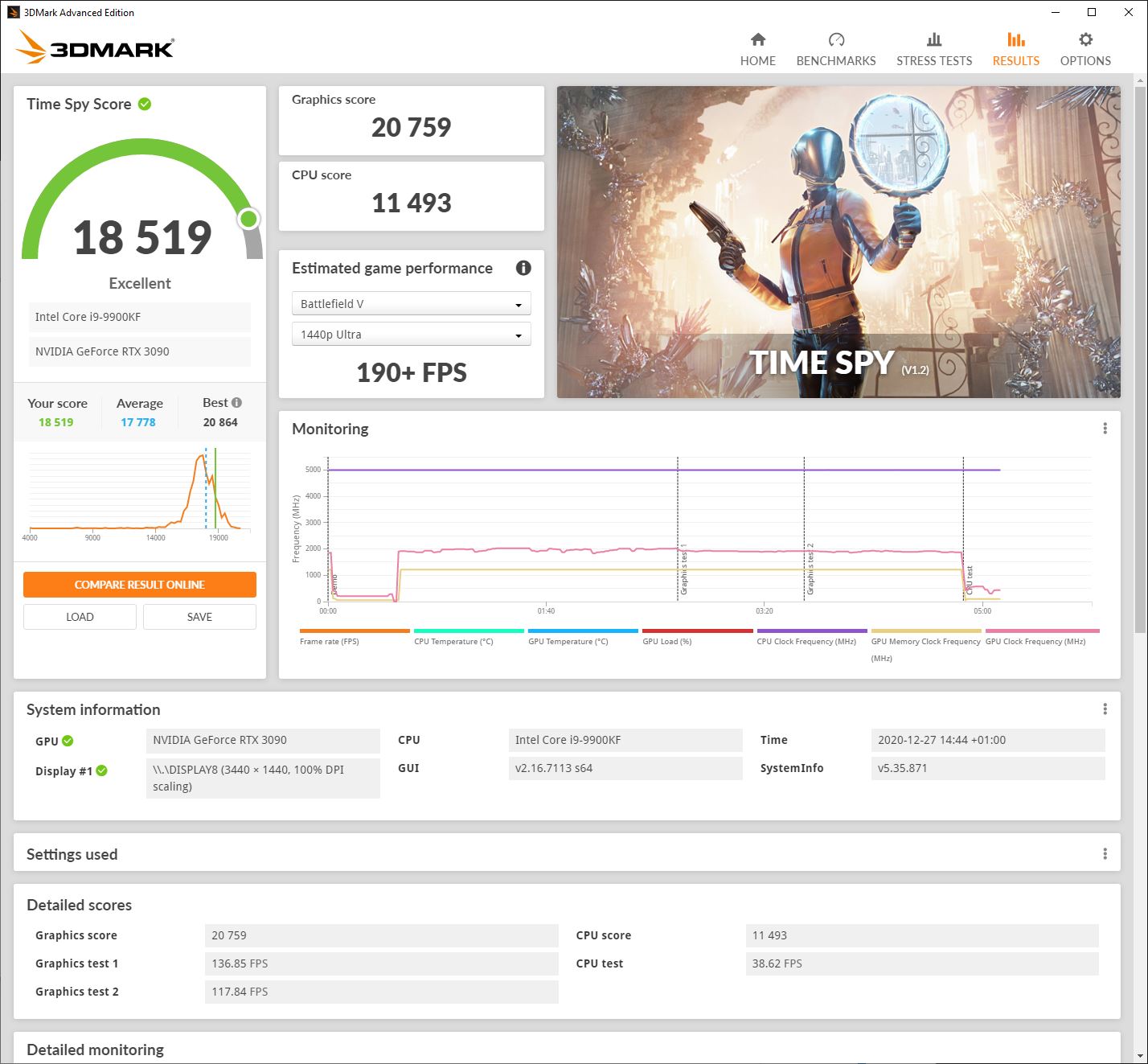This screenshot has height=1064, width=1148.
Task: Click the Time Spy hero image
Action: point(838,241)
